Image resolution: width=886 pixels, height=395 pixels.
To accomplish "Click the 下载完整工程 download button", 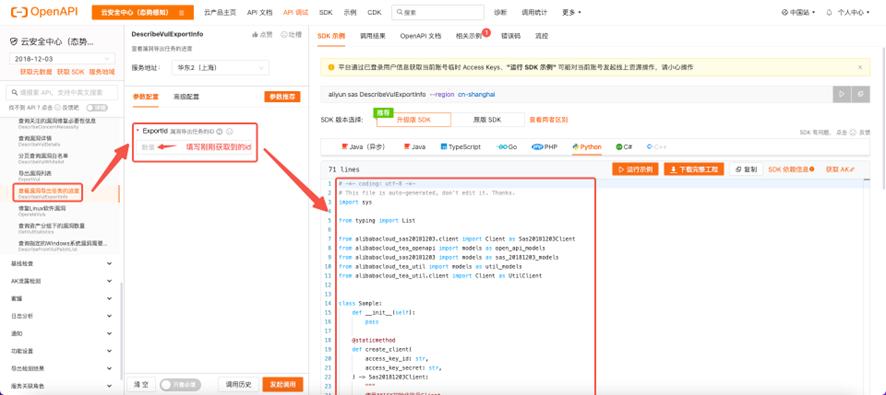I will (x=694, y=169).
